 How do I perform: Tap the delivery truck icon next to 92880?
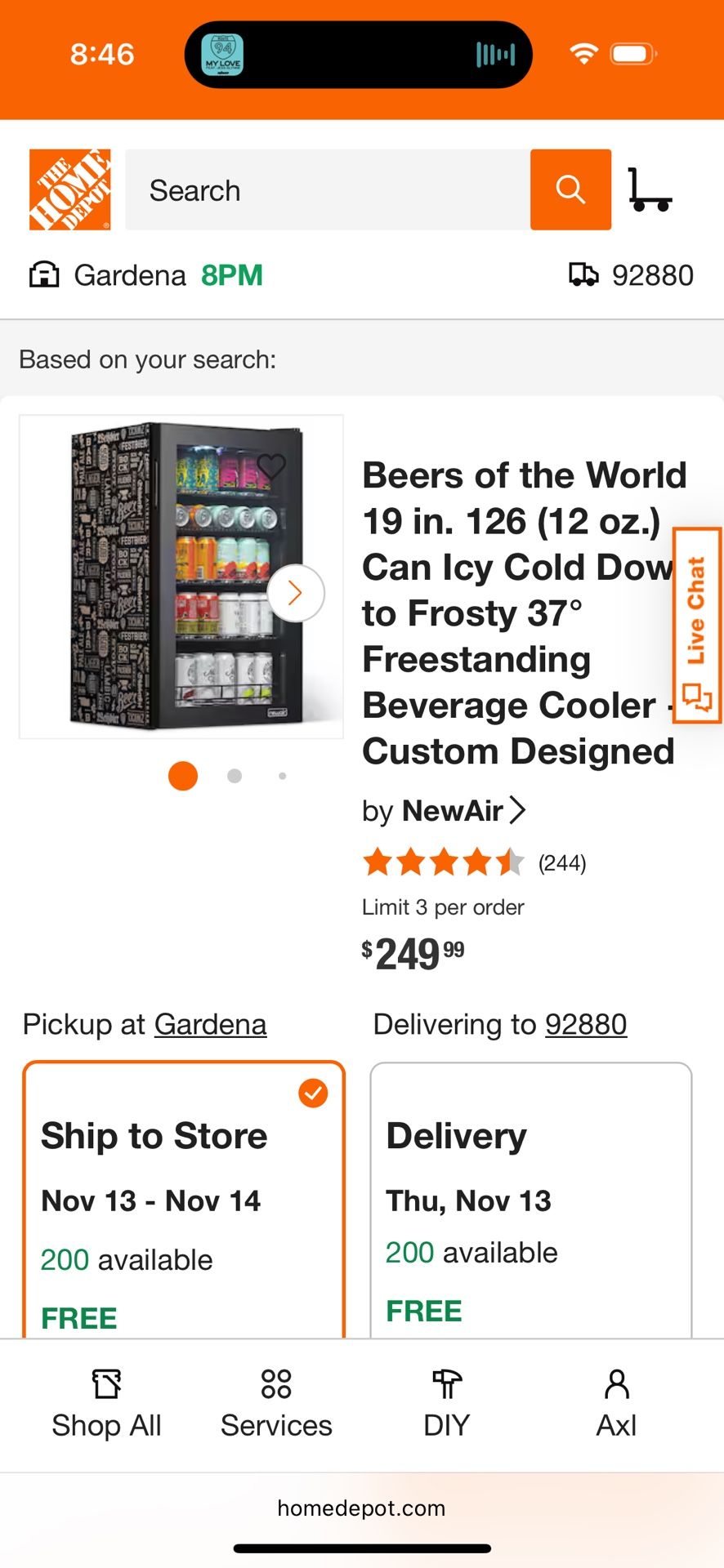click(585, 274)
